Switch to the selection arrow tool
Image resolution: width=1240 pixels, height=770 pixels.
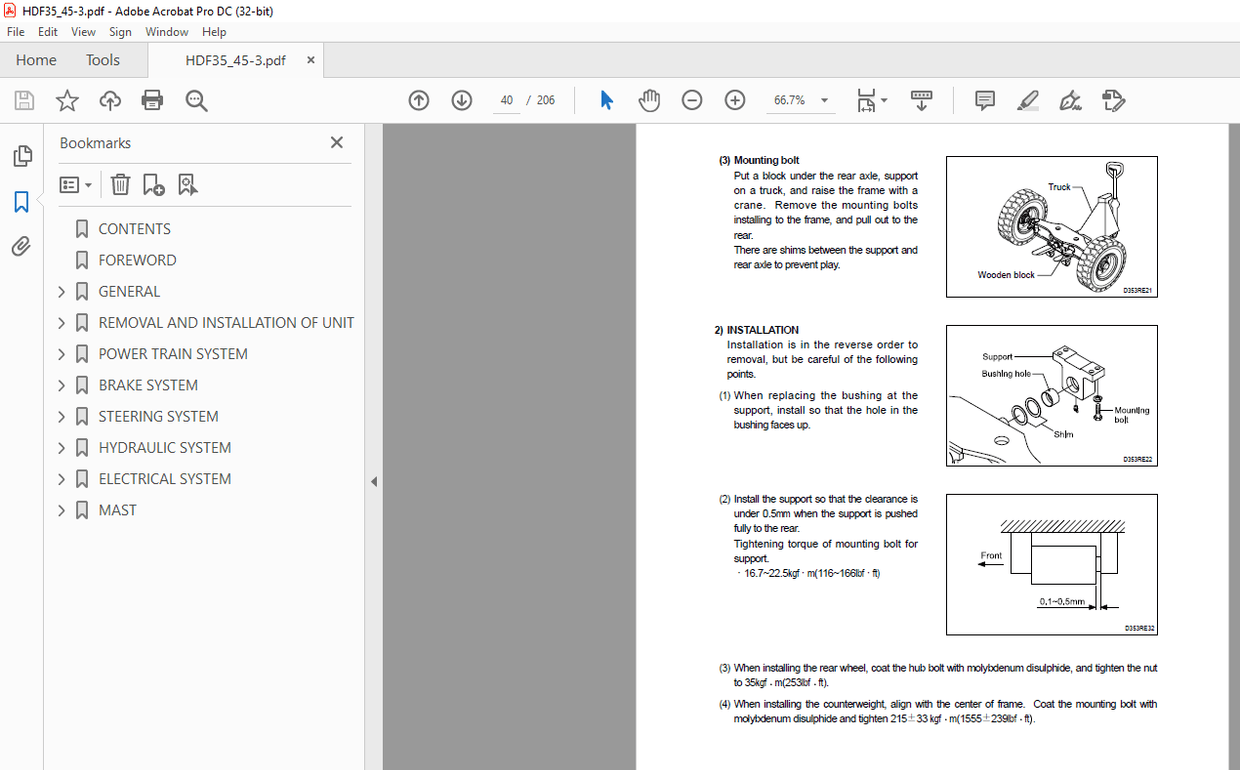point(605,100)
